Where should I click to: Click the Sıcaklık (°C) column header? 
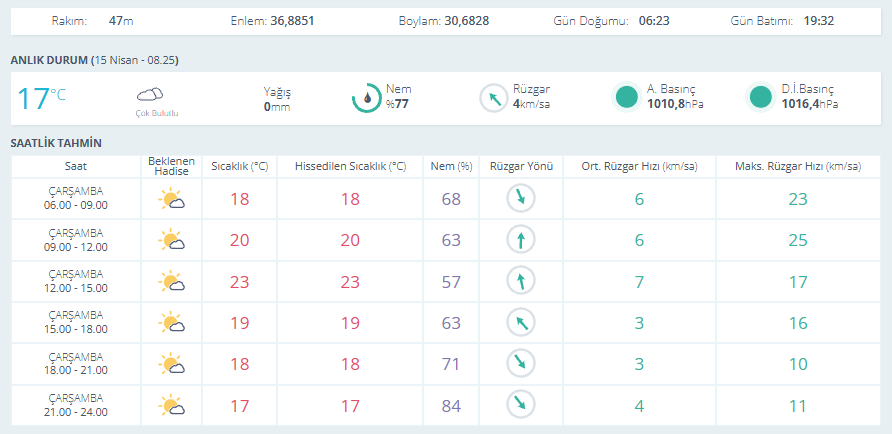(239, 165)
